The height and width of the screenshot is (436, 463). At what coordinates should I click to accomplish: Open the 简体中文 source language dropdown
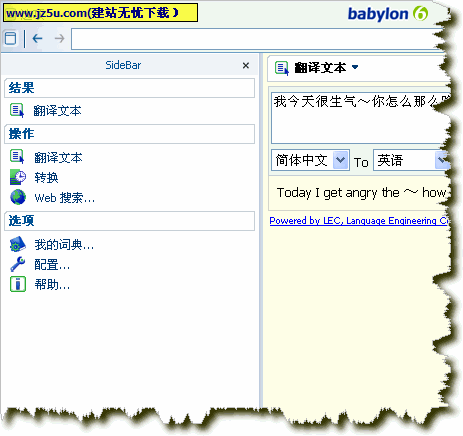click(x=340, y=160)
